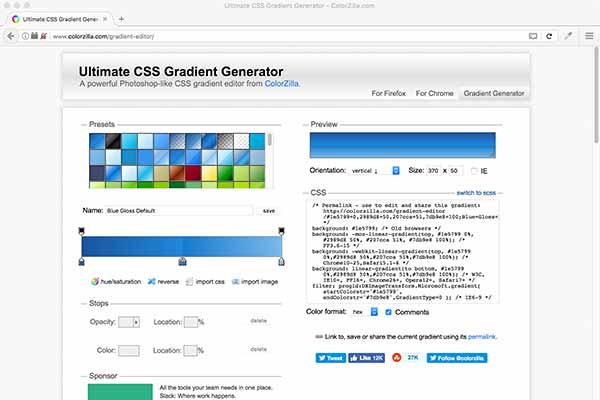The width and height of the screenshot is (600, 400).
Task: Click the page vertical scrollbar
Action: click(596, 95)
